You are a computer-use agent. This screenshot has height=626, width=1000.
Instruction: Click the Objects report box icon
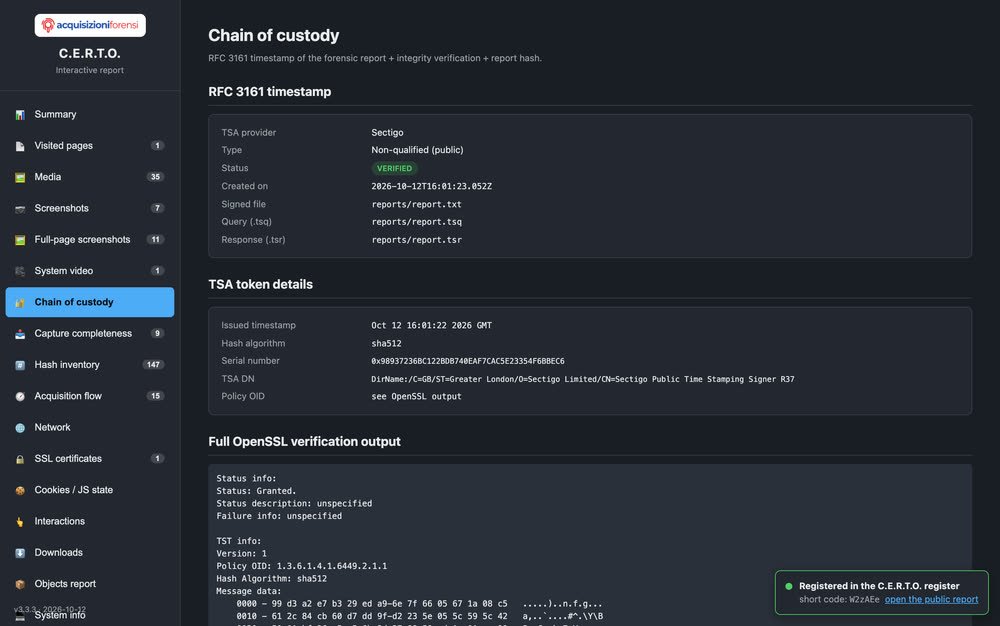click(20, 584)
